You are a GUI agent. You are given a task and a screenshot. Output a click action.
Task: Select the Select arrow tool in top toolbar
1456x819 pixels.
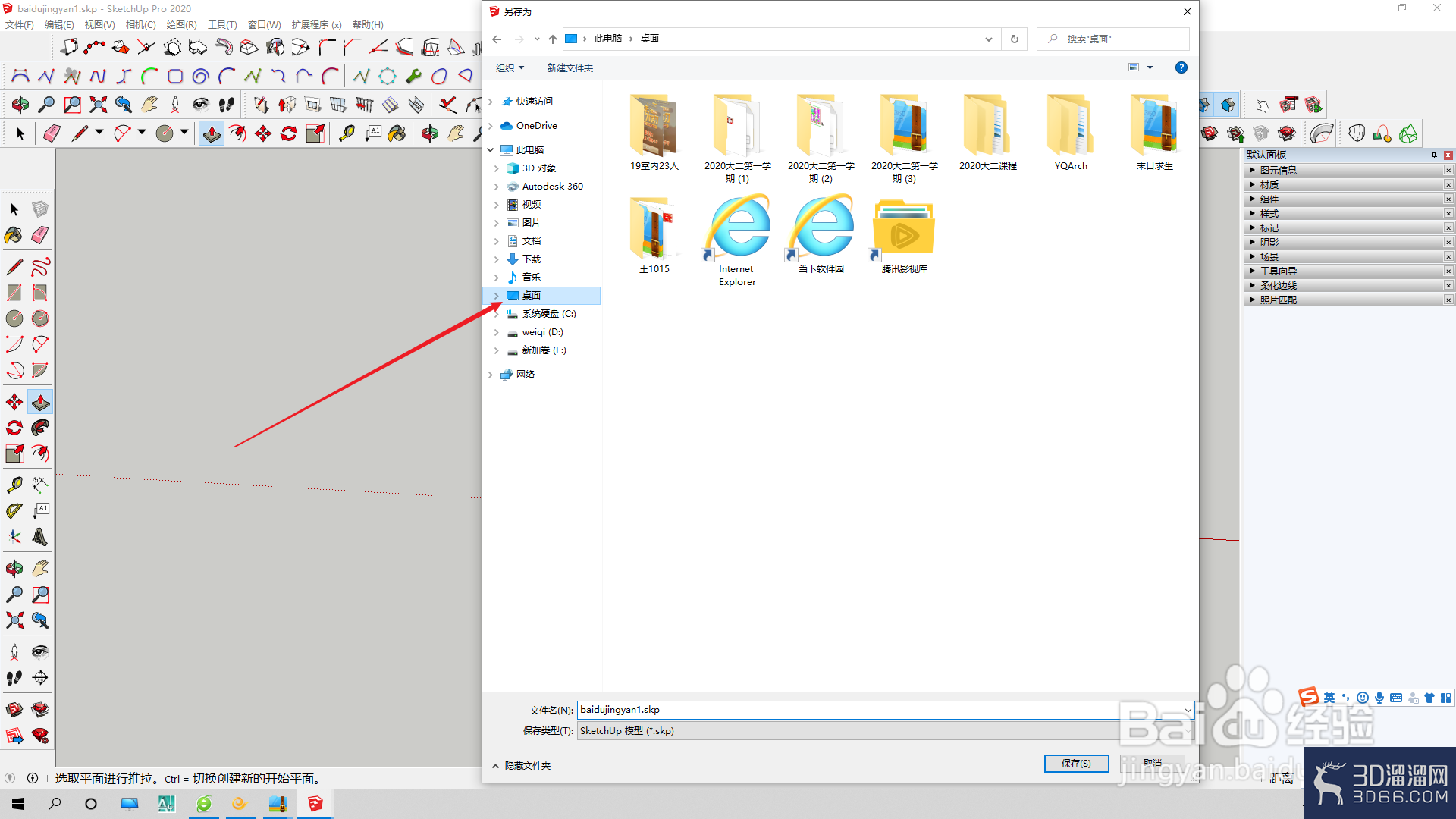click(x=20, y=133)
